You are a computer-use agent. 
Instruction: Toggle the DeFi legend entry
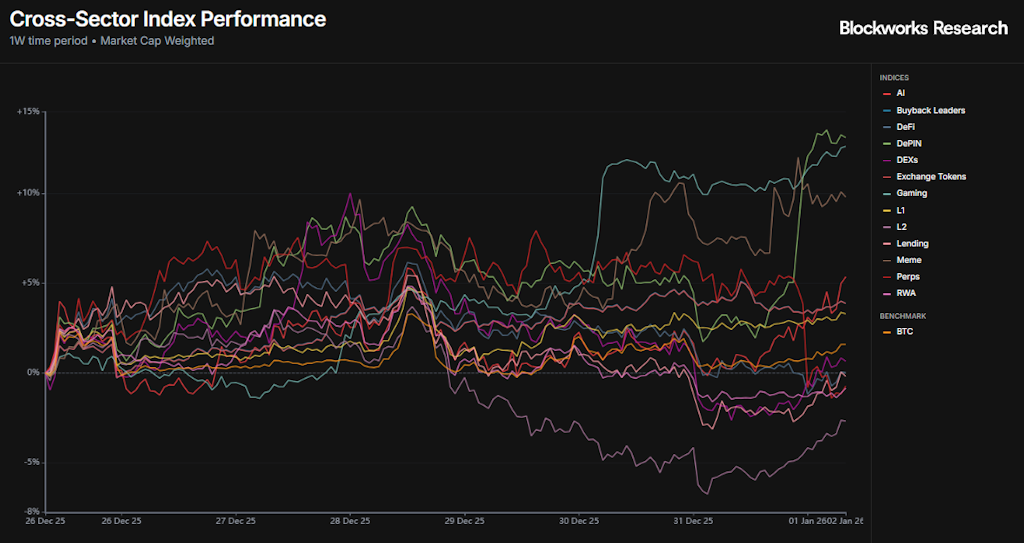[x=905, y=127]
